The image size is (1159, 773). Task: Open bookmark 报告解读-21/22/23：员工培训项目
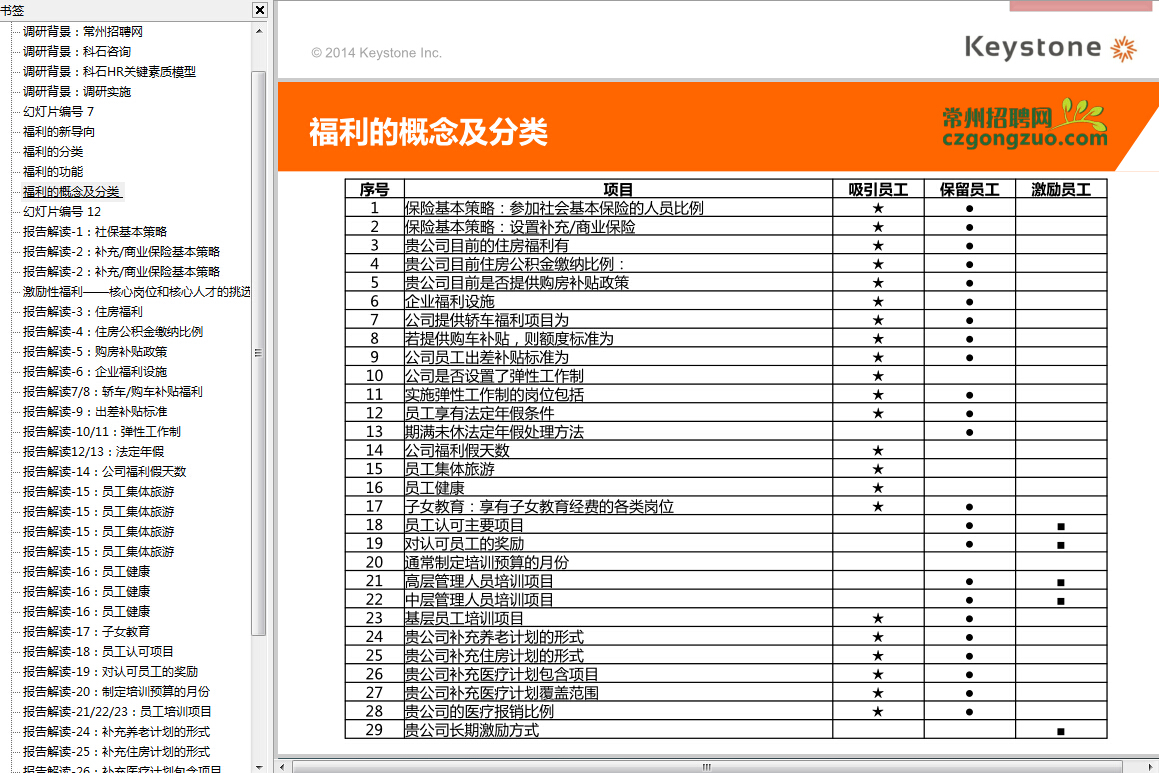click(117, 711)
